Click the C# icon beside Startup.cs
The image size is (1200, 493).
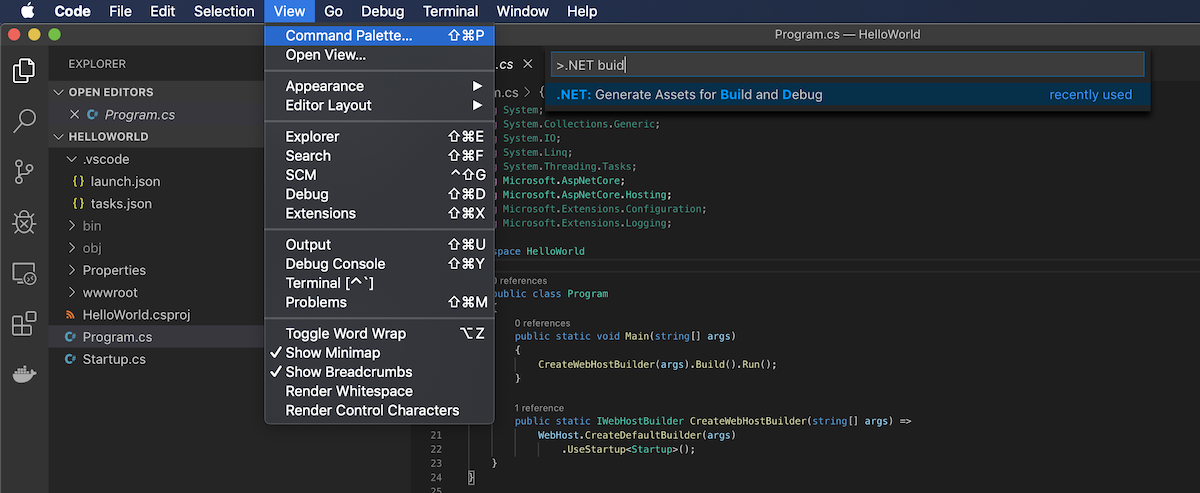[x=70, y=359]
